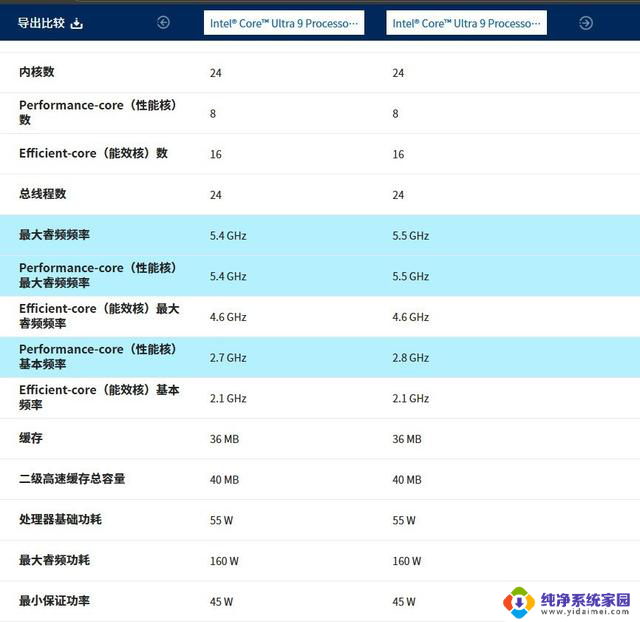Click the download icon beside 导出比较
640x622 pixels.
[77, 23]
